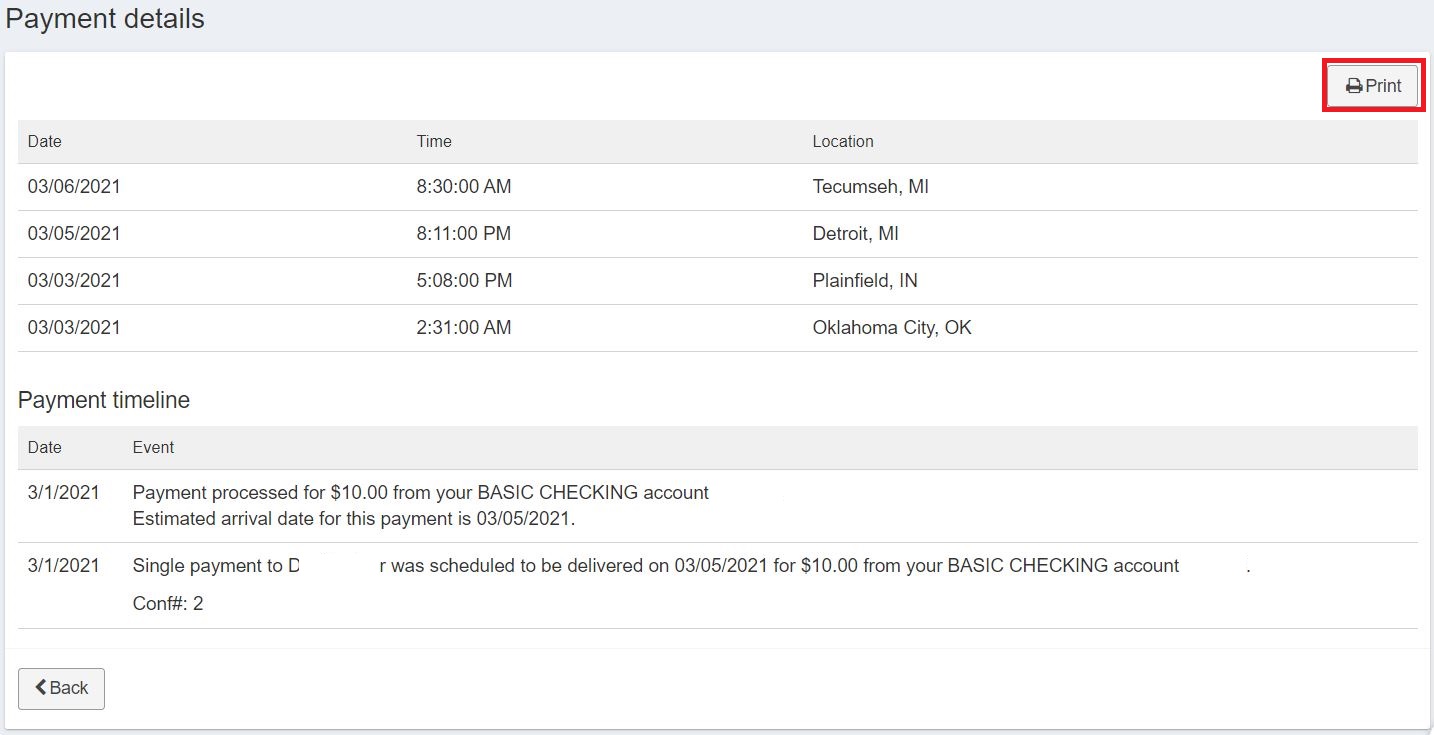Image resolution: width=1434 pixels, height=735 pixels.
Task: Click the 5:08:00 PM time entry
Action: (464, 281)
